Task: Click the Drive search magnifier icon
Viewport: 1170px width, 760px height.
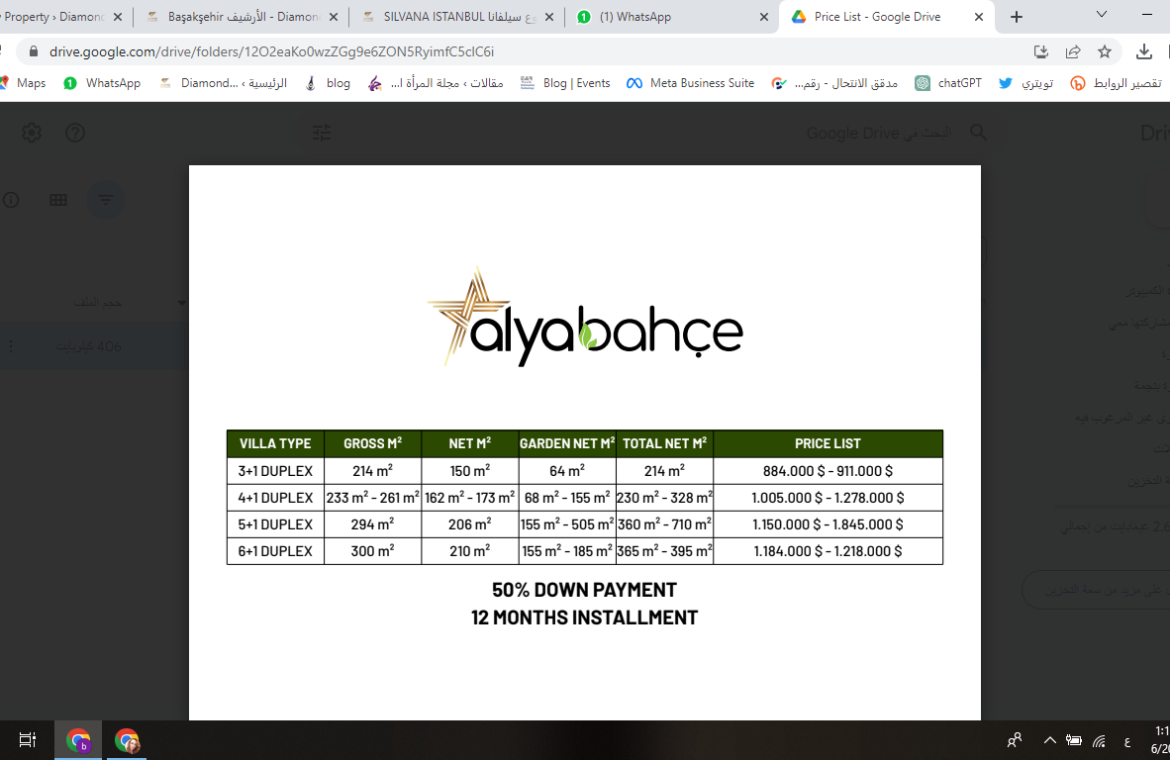Action: pyautogui.click(x=978, y=133)
